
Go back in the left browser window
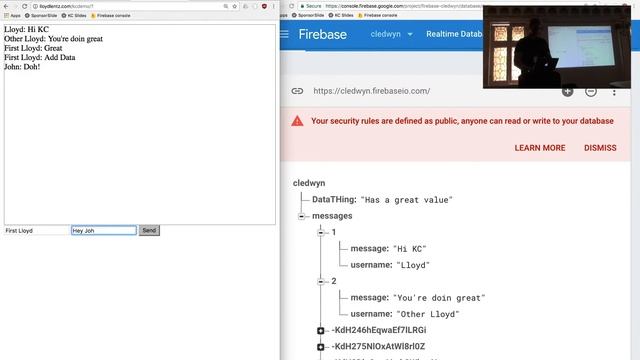6,7
